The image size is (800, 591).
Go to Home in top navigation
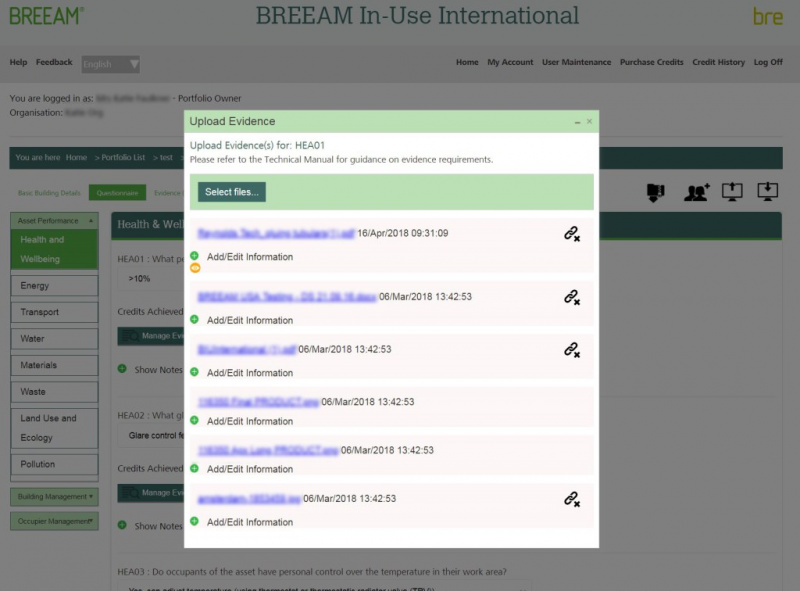pos(467,62)
